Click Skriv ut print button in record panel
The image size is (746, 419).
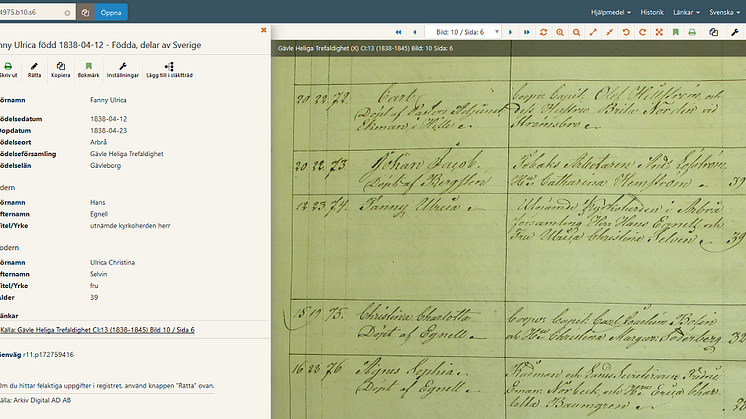(8, 70)
